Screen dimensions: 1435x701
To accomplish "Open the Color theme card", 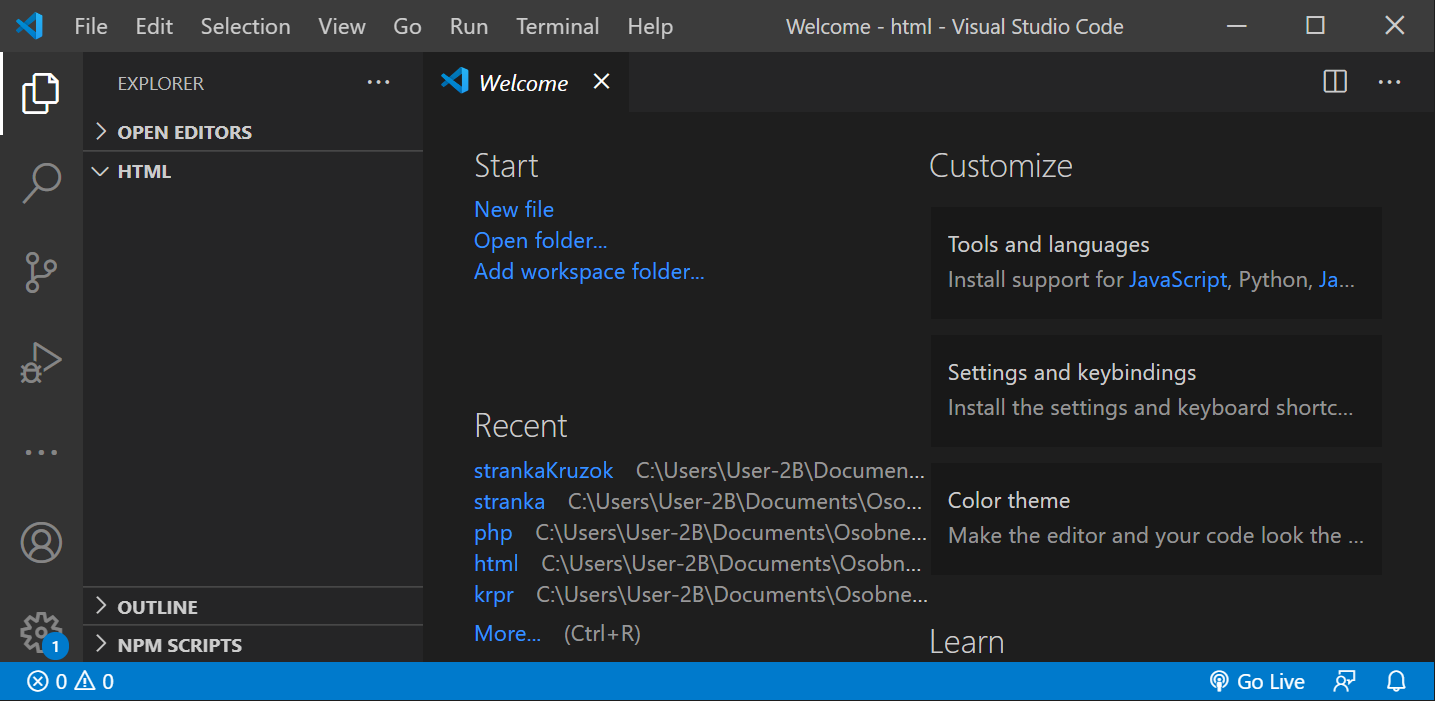I will 1156,519.
